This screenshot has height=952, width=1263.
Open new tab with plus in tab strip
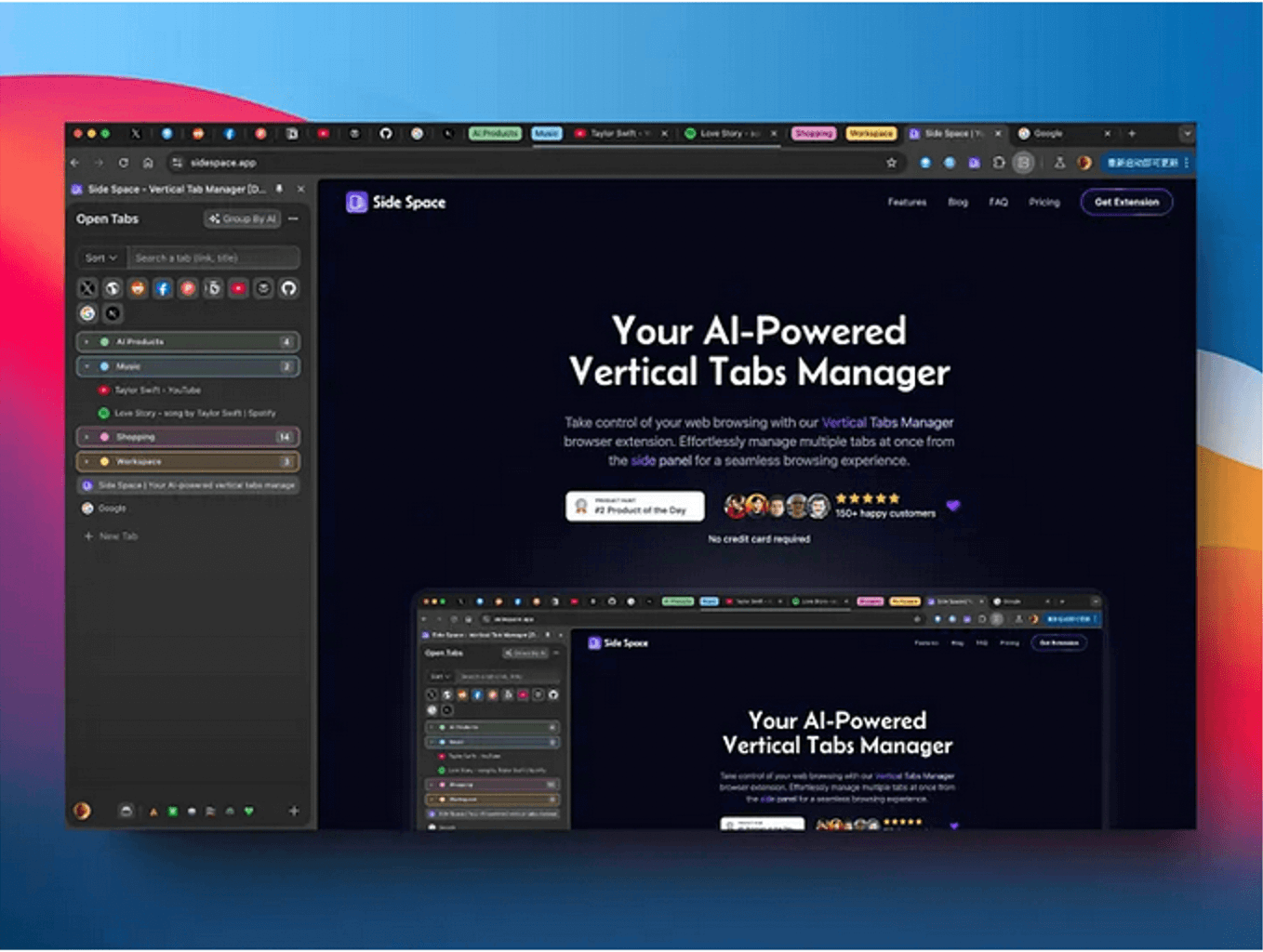(x=1132, y=134)
